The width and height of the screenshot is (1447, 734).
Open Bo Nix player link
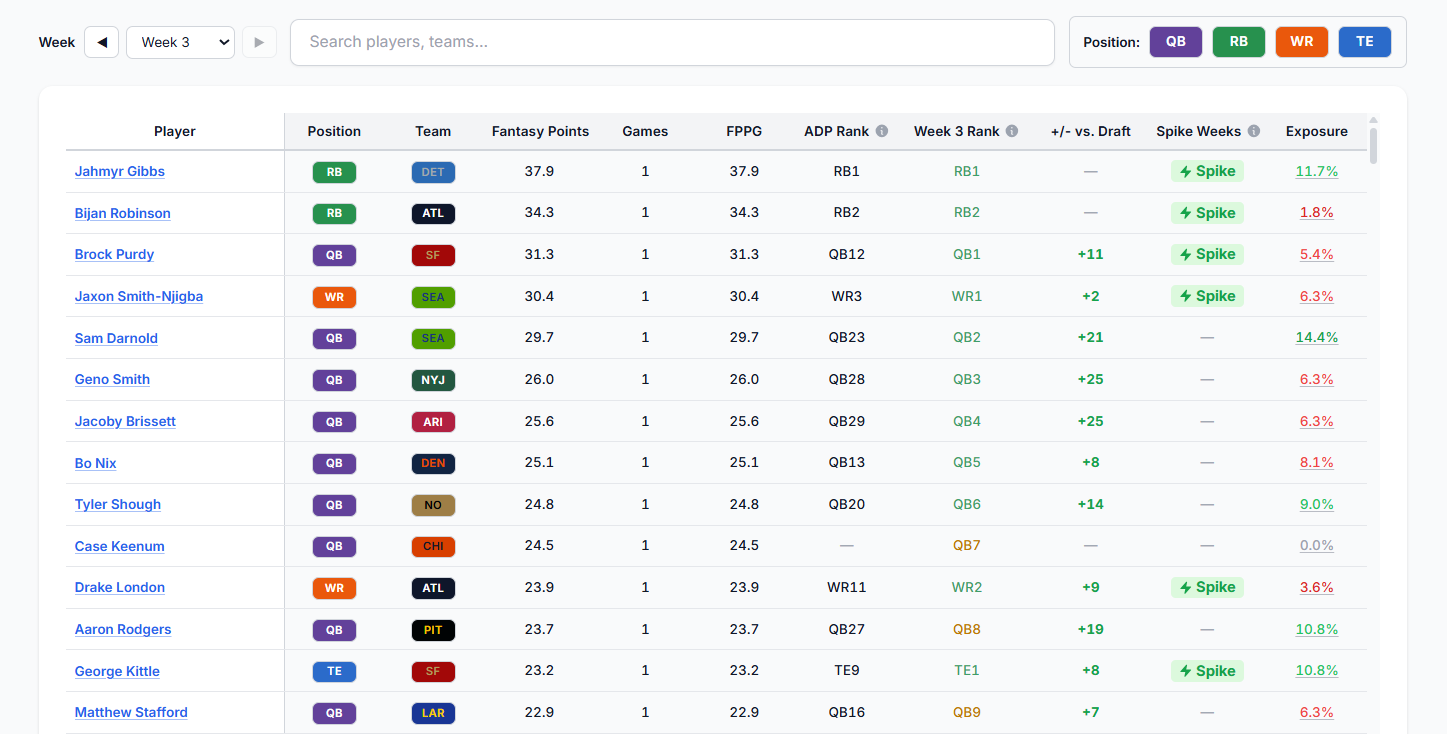point(96,463)
